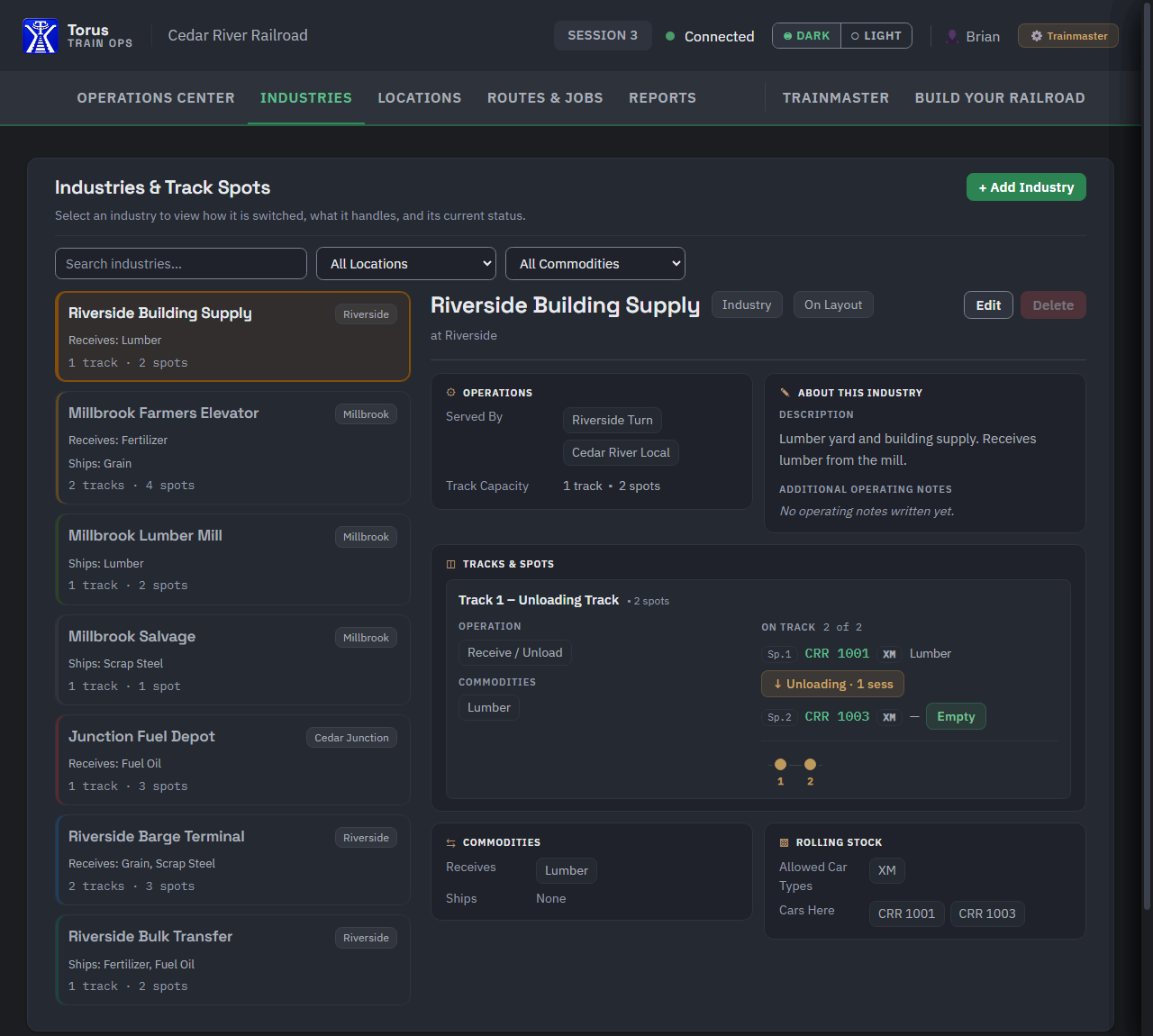Click the About This Industry pencil icon
This screenshot has width=1153, height=1036.
click(785, 393)
